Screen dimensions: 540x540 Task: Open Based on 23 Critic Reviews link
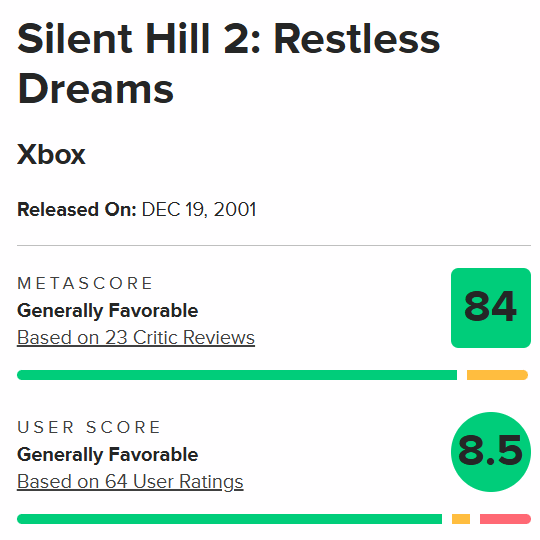coord(136,338)
